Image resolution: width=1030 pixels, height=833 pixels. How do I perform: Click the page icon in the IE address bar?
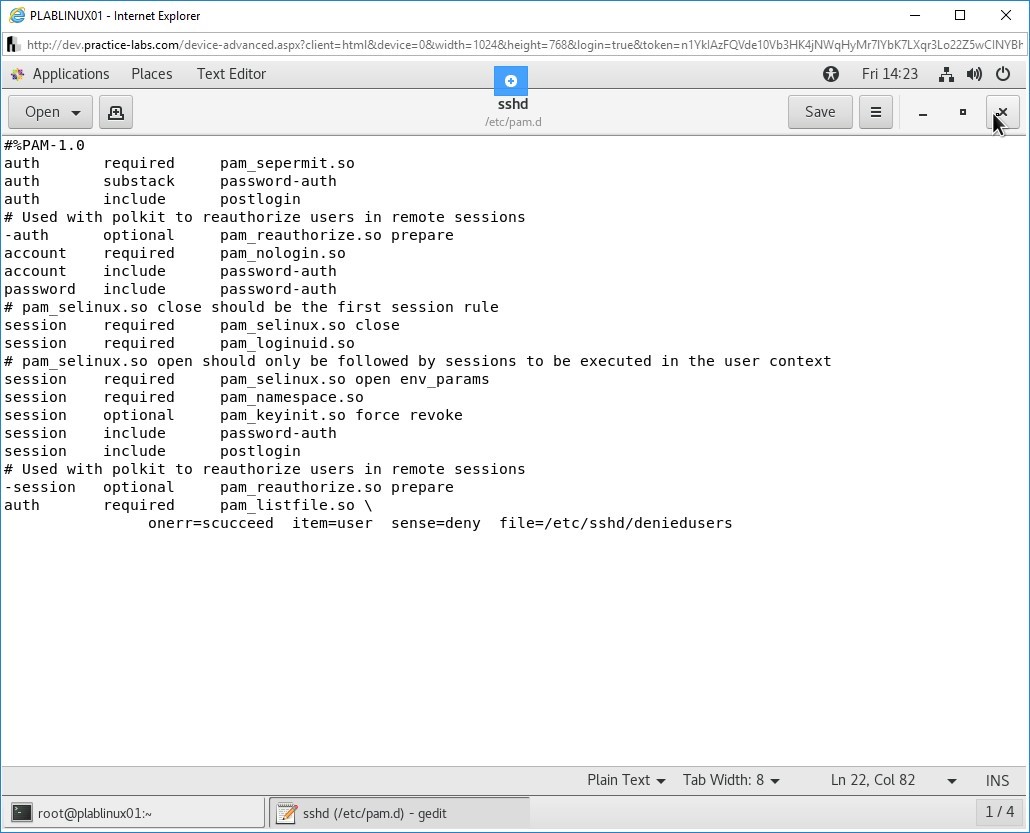(x=14, y=44)
